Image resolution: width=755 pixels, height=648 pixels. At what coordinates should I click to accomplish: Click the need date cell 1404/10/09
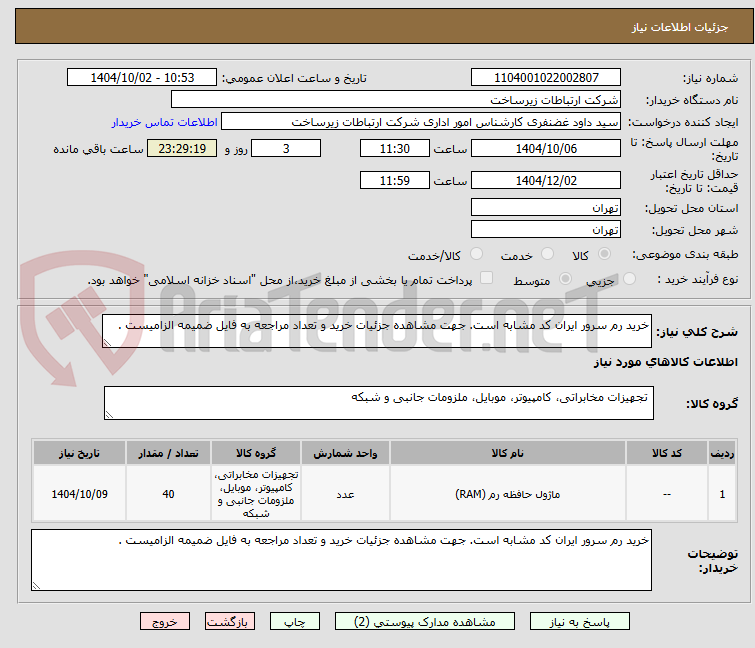click(79, 494)
